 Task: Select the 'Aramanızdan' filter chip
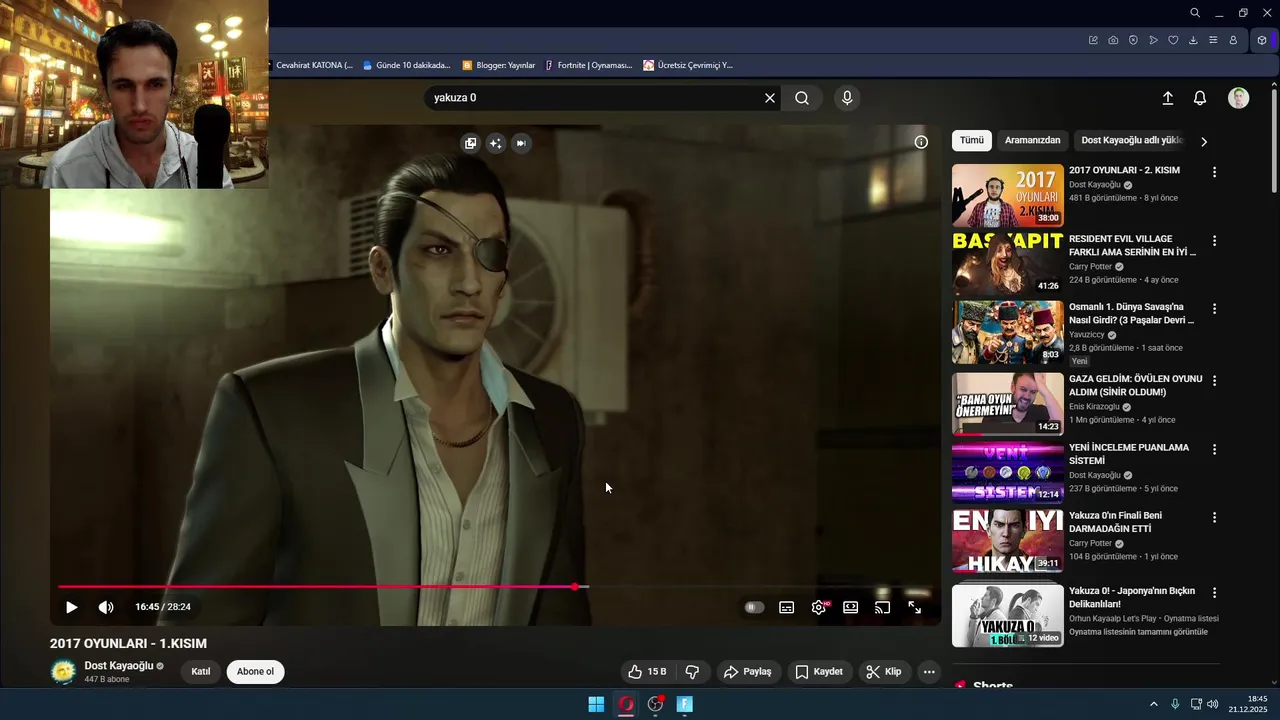(1032, 141)
